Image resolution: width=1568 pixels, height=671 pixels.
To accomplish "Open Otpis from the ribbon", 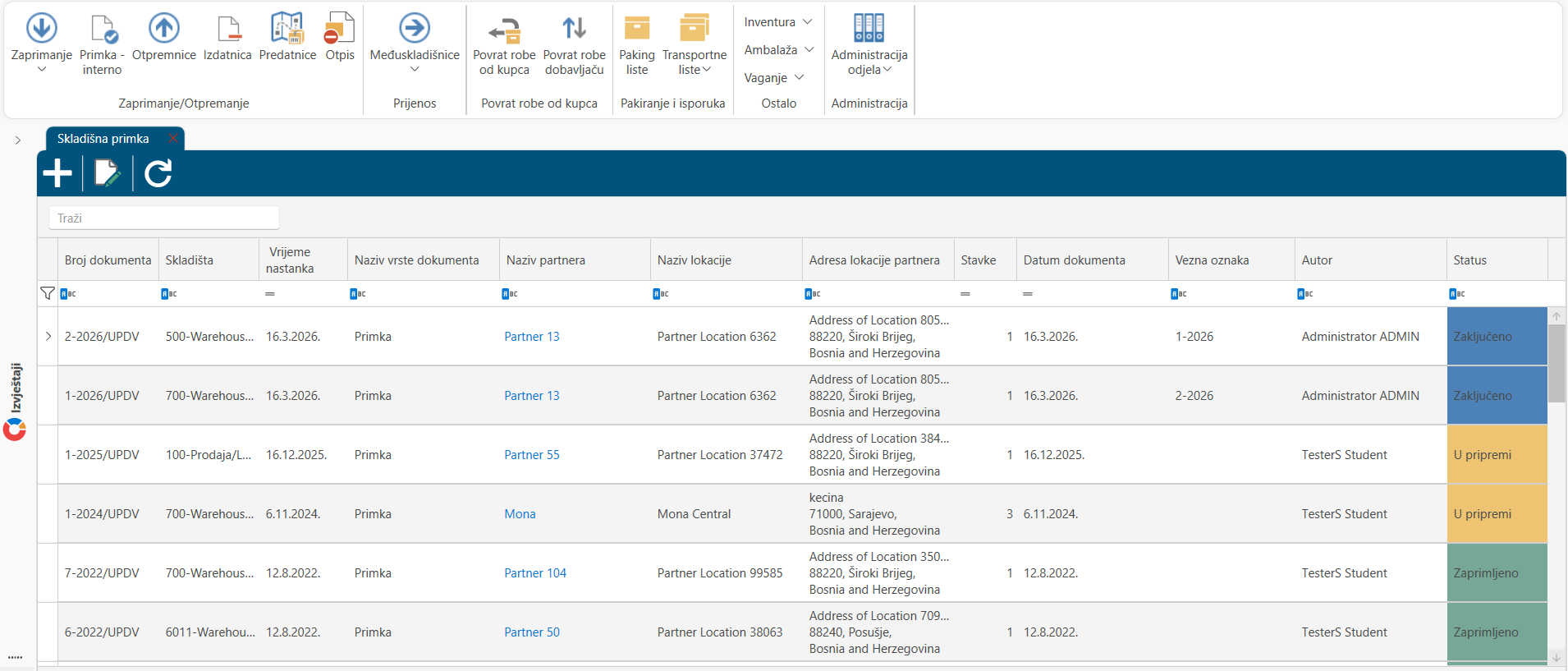I will click(340, 37).
